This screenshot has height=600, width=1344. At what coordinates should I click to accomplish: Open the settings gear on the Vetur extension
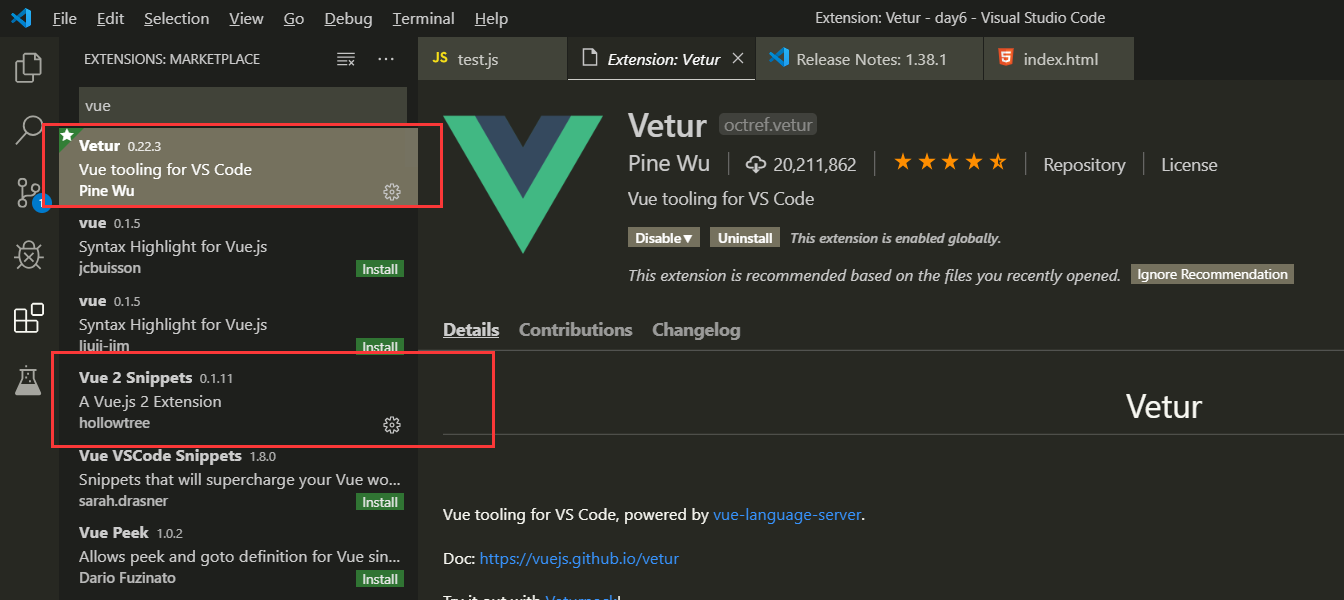click(x=392, y=192)
